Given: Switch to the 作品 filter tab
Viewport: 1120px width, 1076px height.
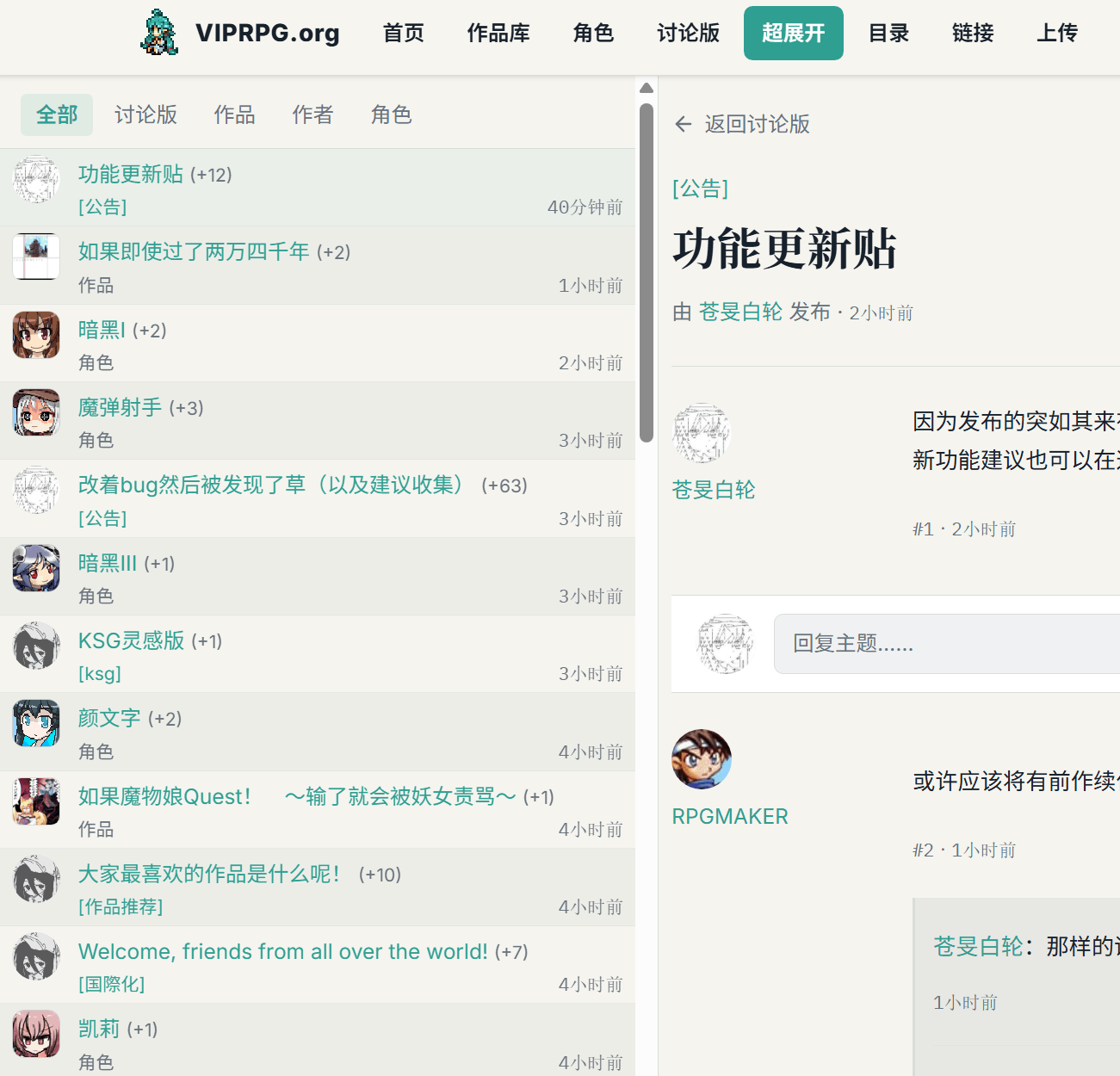Looking at the screenshot, I should pos(234,114).
